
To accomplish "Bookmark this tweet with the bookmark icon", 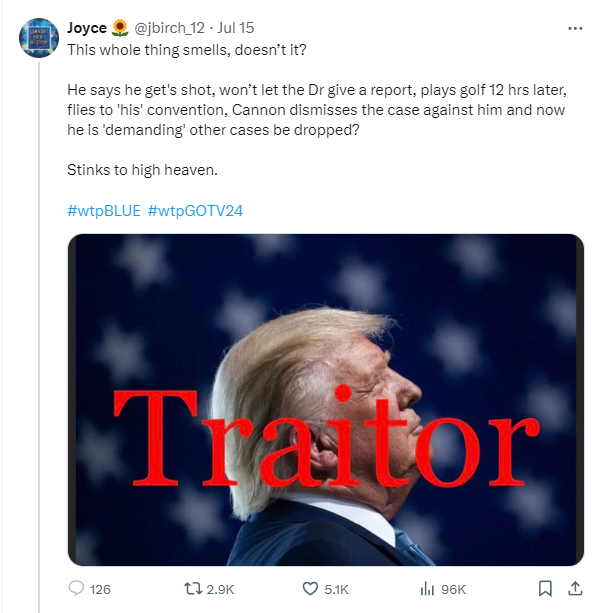I will tap(545, 588).
